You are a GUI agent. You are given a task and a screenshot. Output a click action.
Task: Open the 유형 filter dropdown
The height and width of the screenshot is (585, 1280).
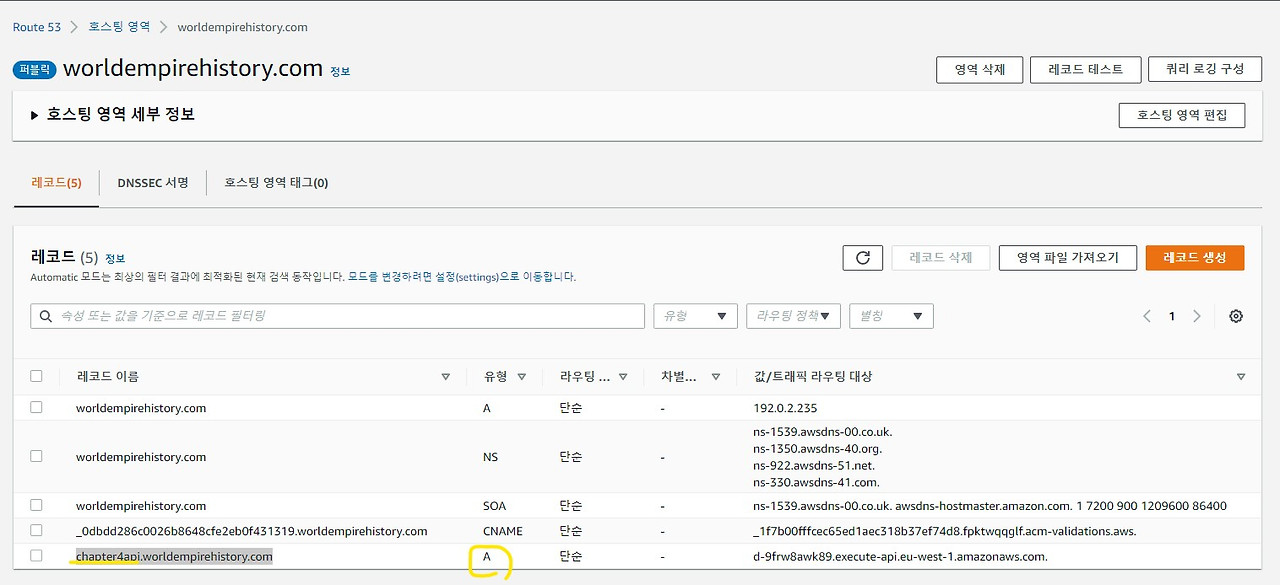[x=695, y=316]
